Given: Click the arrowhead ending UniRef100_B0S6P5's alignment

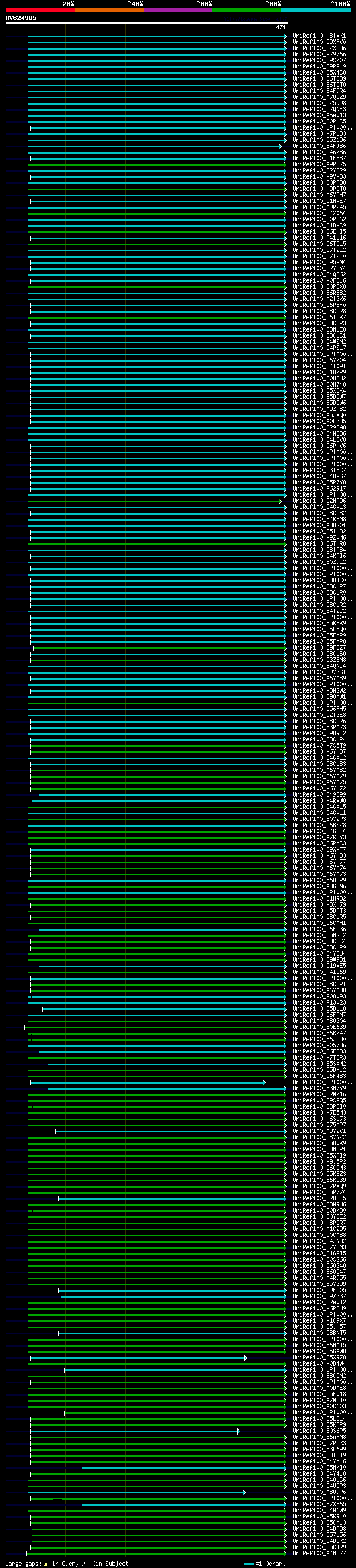Looking at the screenshot, I should (239, 1431).
